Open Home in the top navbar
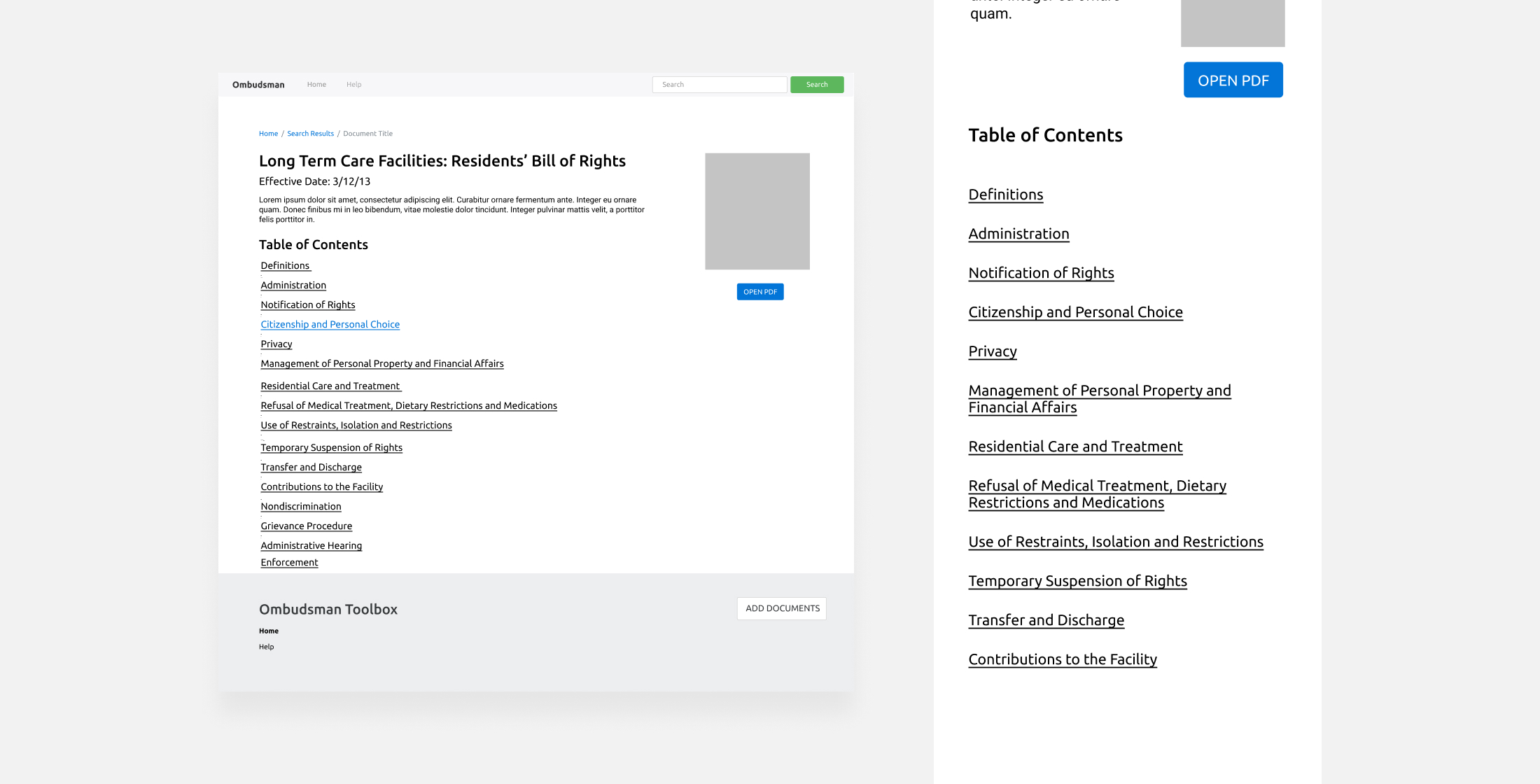The image size is (1540, 784). [316, 85]
